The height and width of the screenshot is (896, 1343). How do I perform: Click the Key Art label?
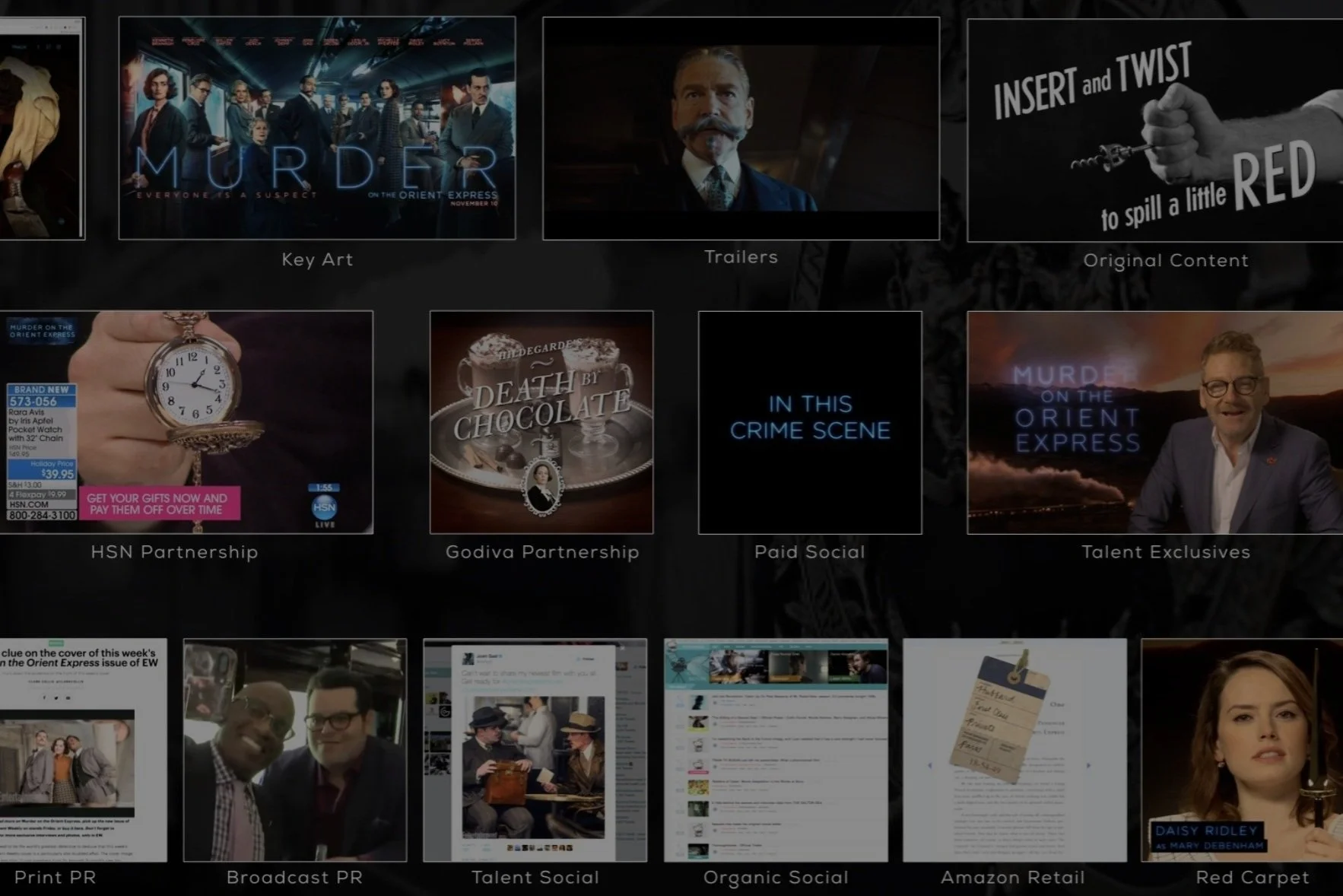[x=317, y=259]
